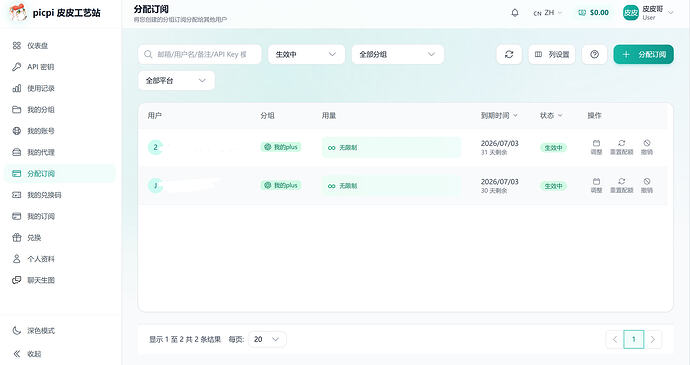This screenshot has width=690, height=365.
Task: Click the 2026/07/03 date above 31 天剩余
Action: tap(499, 144)
